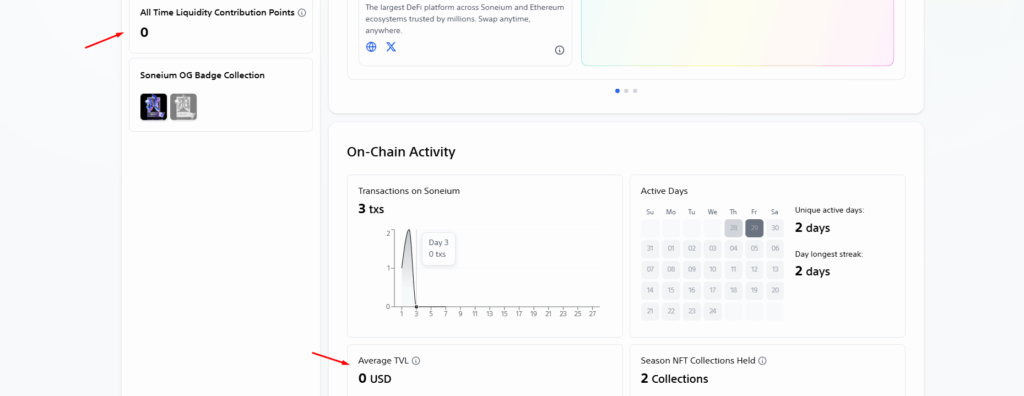Click the gradient banner panel
Viewport: 1024px width, 396px height.
pyautogui.click(x=737, y=33)
